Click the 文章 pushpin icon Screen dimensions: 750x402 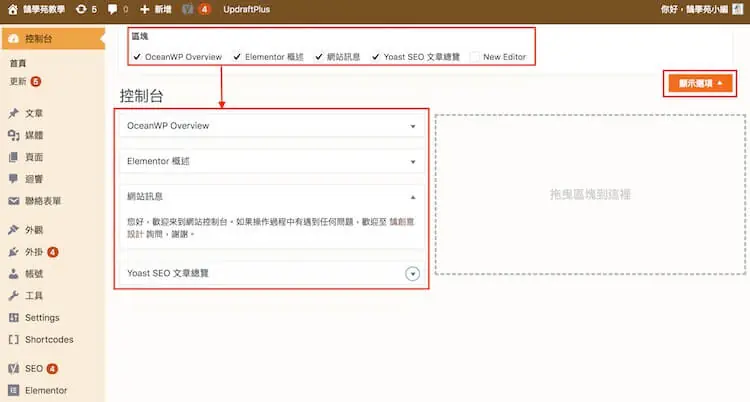pyautogui.click(x=13, y=113)
